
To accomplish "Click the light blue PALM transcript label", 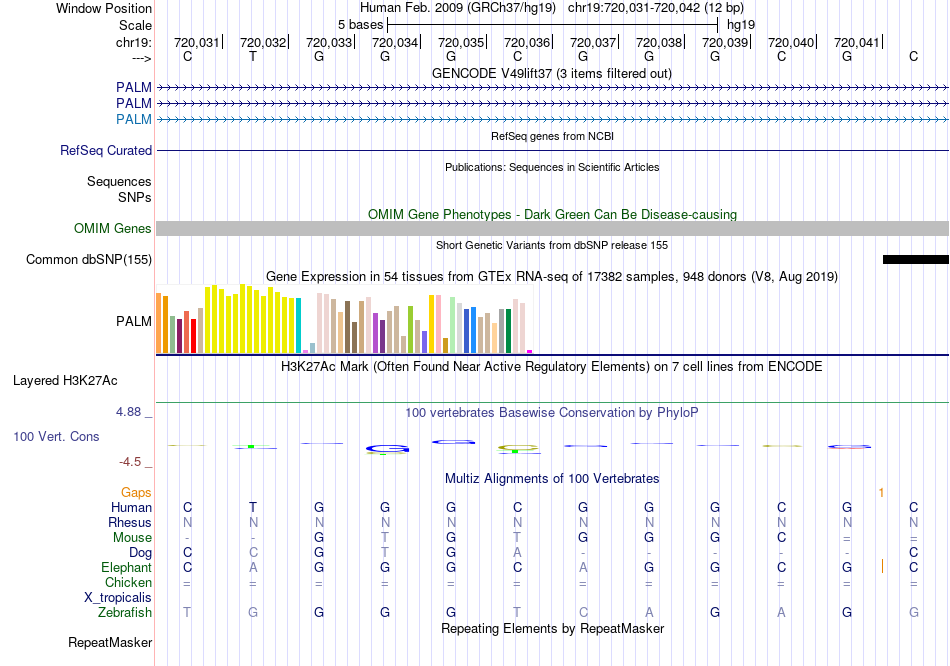I will [134, 119].
